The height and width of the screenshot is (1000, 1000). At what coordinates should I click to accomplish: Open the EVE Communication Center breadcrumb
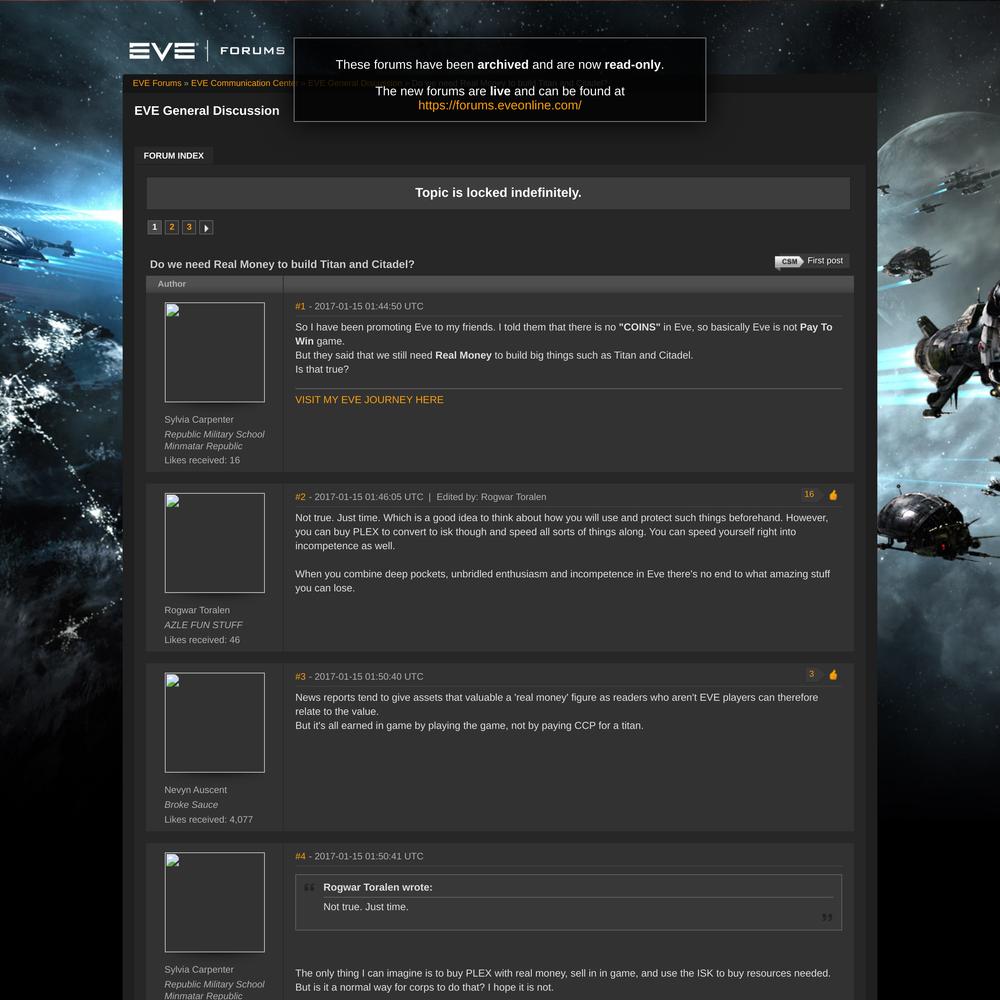pos(244,83)
